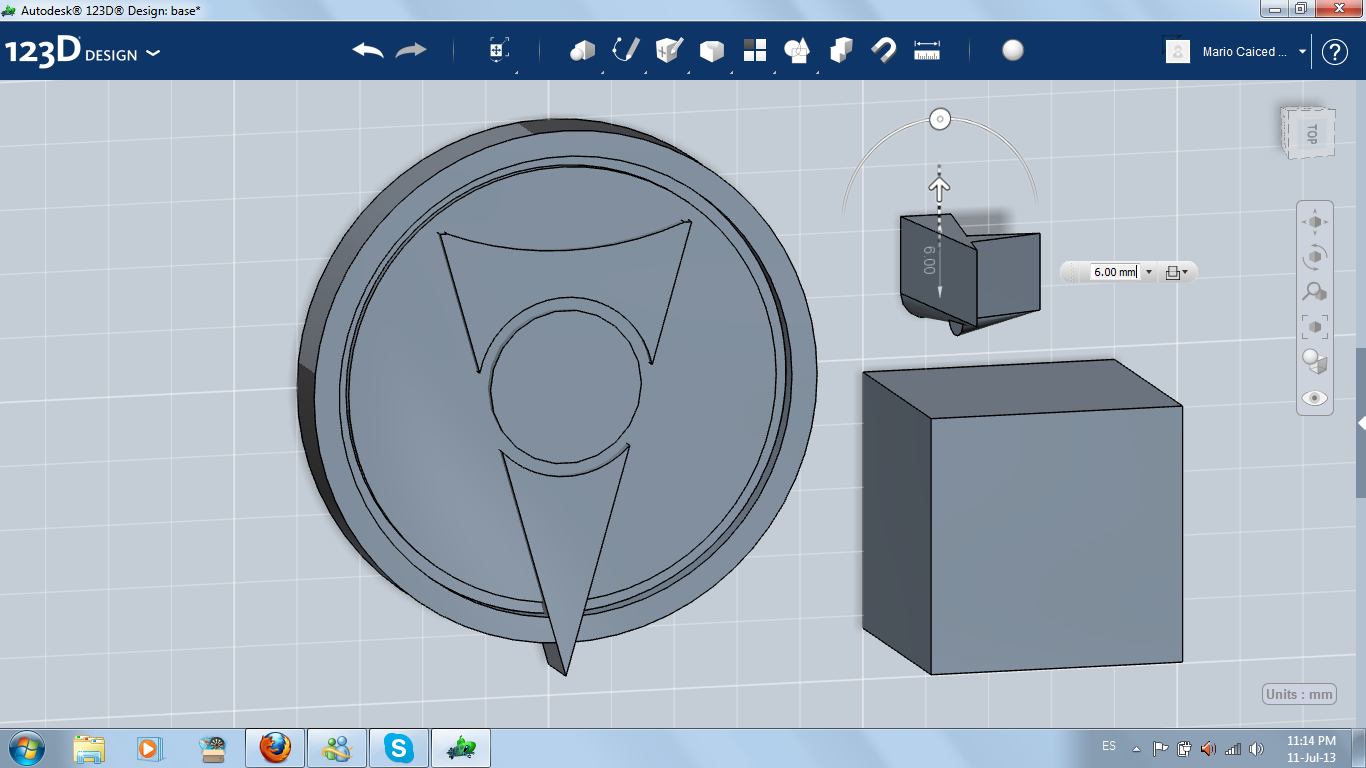The image size is (1366, 768).
Task: Open the Transform tool
Action: click(499, 51)
